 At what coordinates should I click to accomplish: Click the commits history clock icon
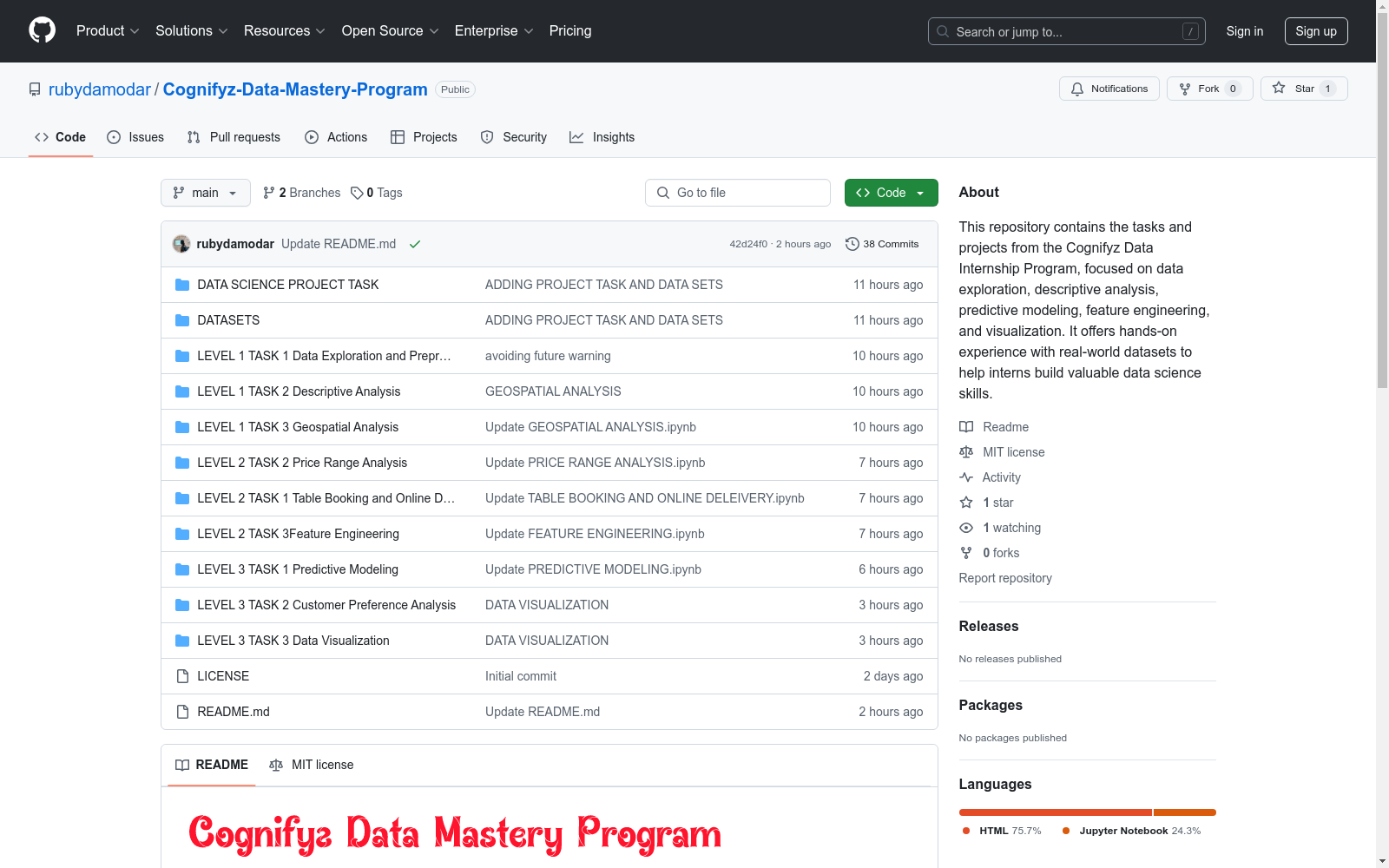[x=852, y=244]
